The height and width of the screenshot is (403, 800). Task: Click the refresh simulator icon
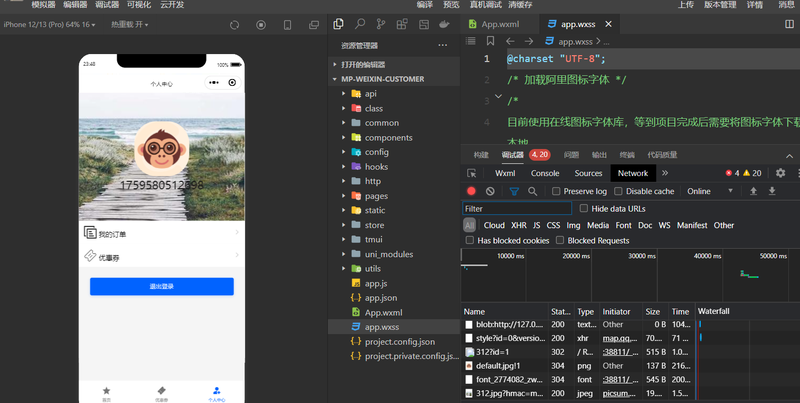coord(234,25)
